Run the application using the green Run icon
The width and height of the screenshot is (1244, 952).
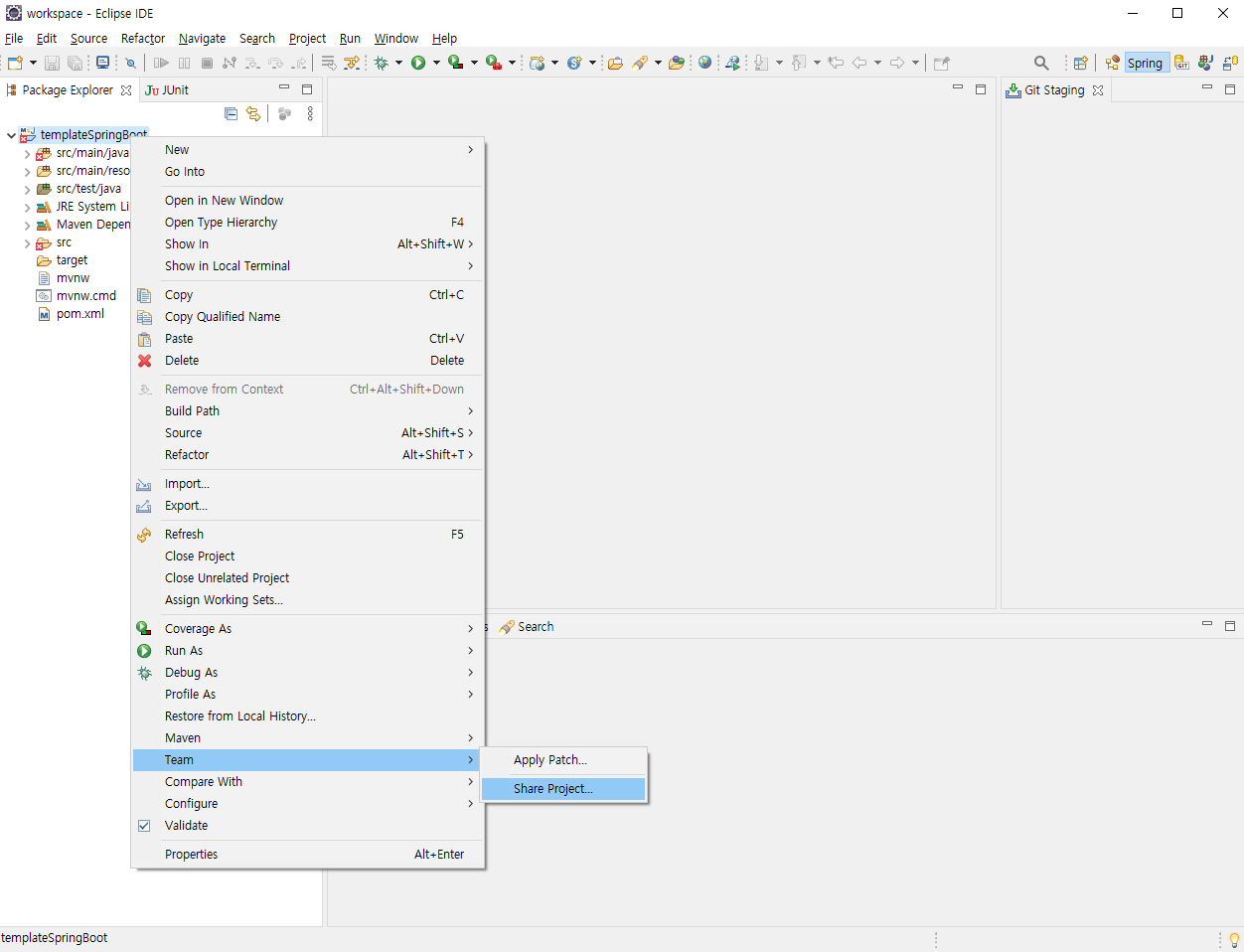pos(419,62)
